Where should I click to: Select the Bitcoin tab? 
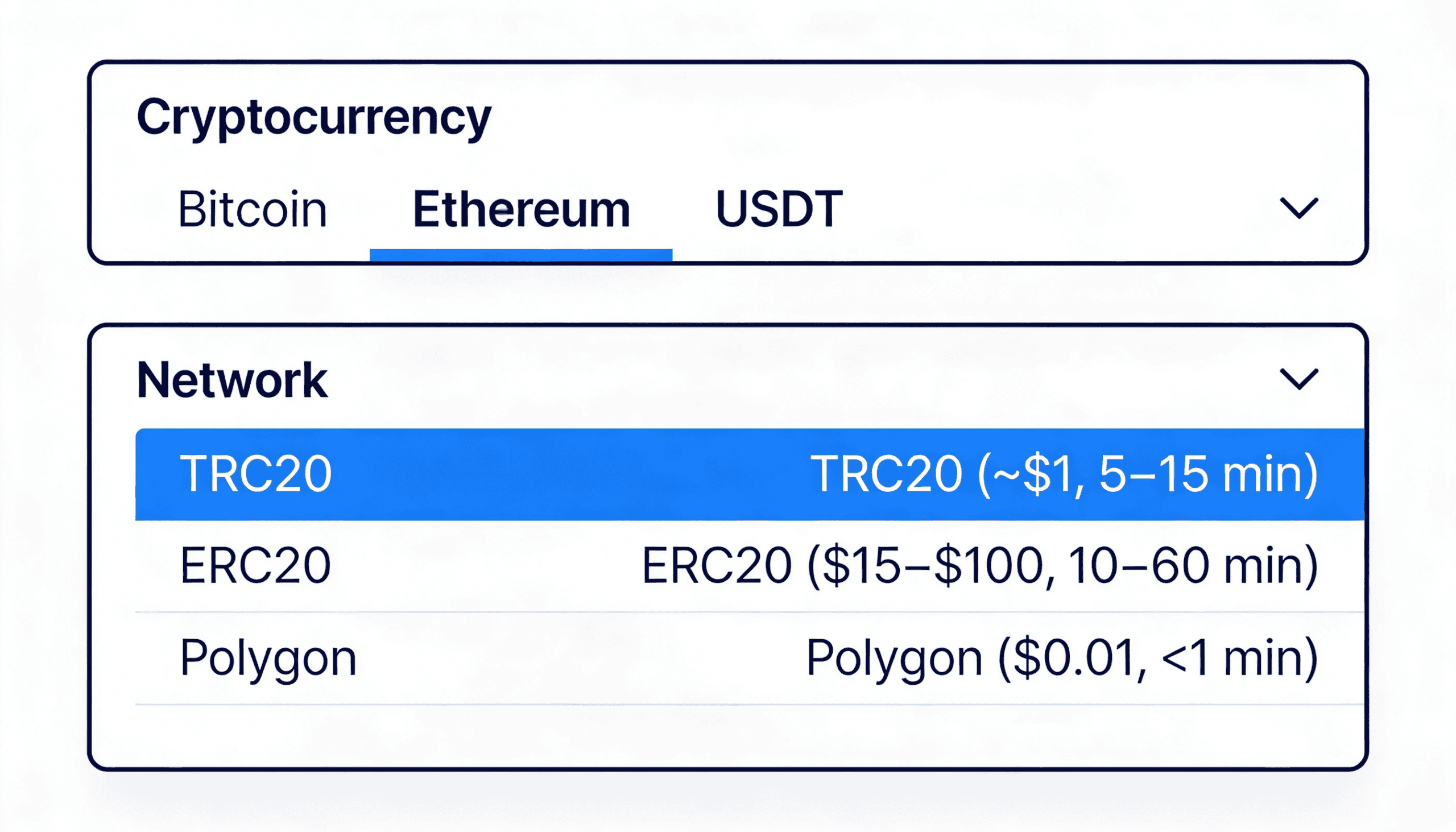point(252,209)
